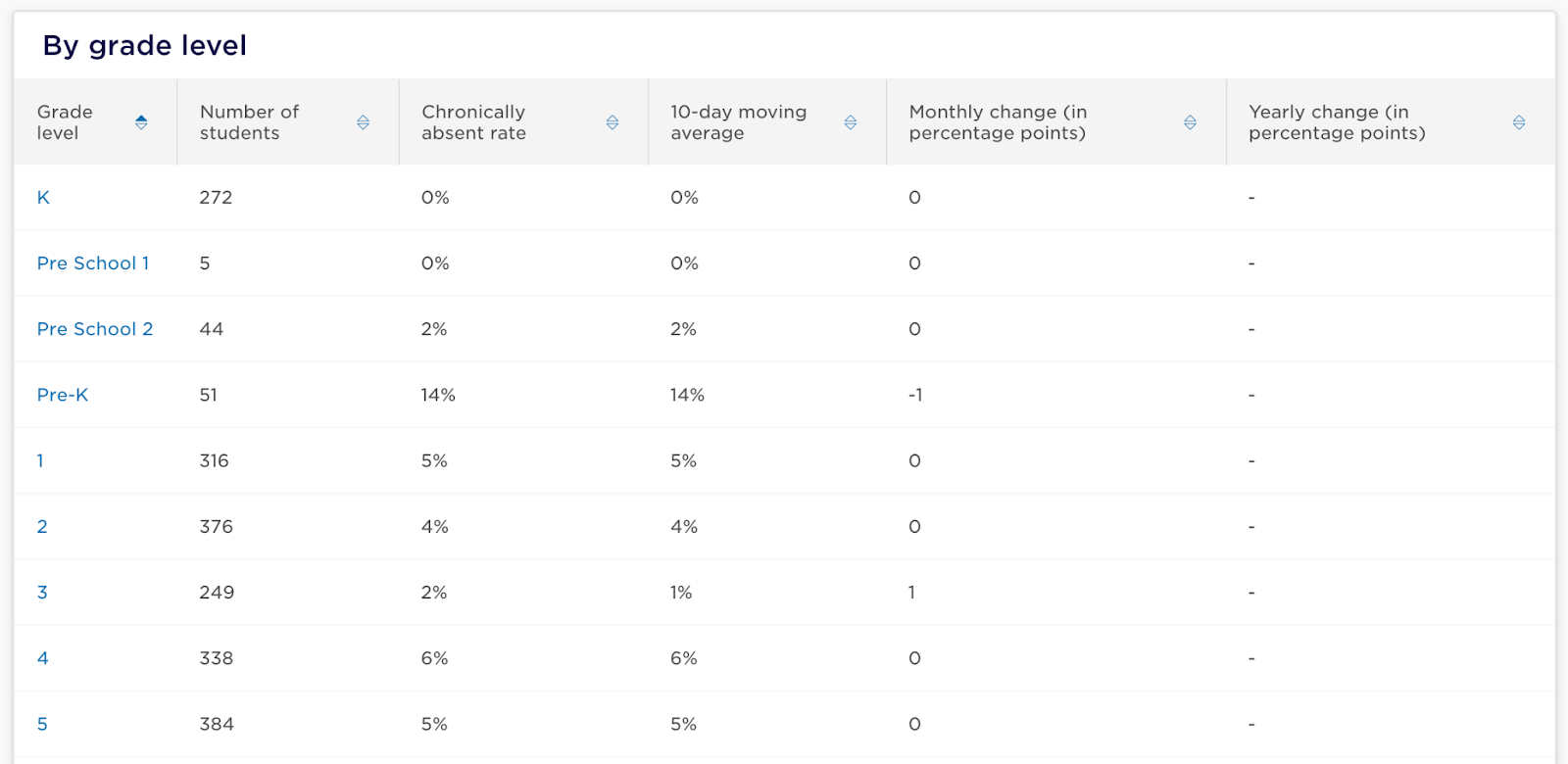Open grade 3 details link
Viewport: 1568px width, 764px height.
[x=42, y=593]
